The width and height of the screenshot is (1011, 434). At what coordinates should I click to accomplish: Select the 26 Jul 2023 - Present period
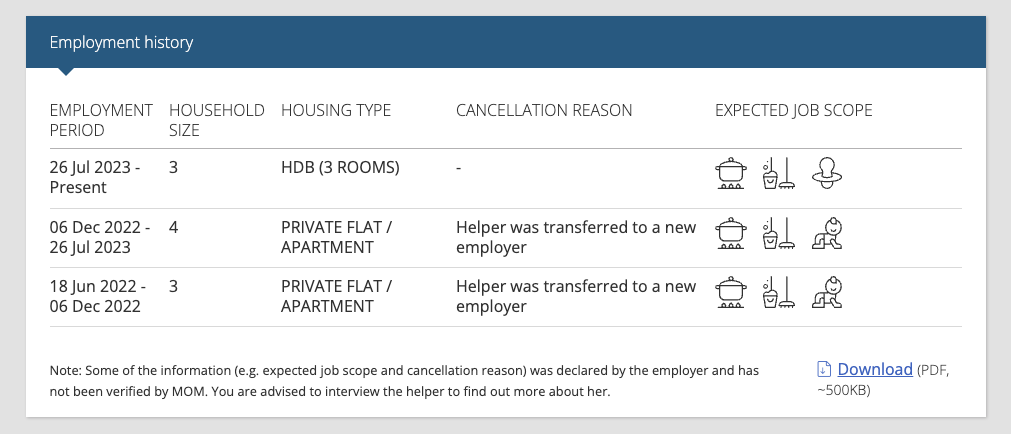[95, 177]
